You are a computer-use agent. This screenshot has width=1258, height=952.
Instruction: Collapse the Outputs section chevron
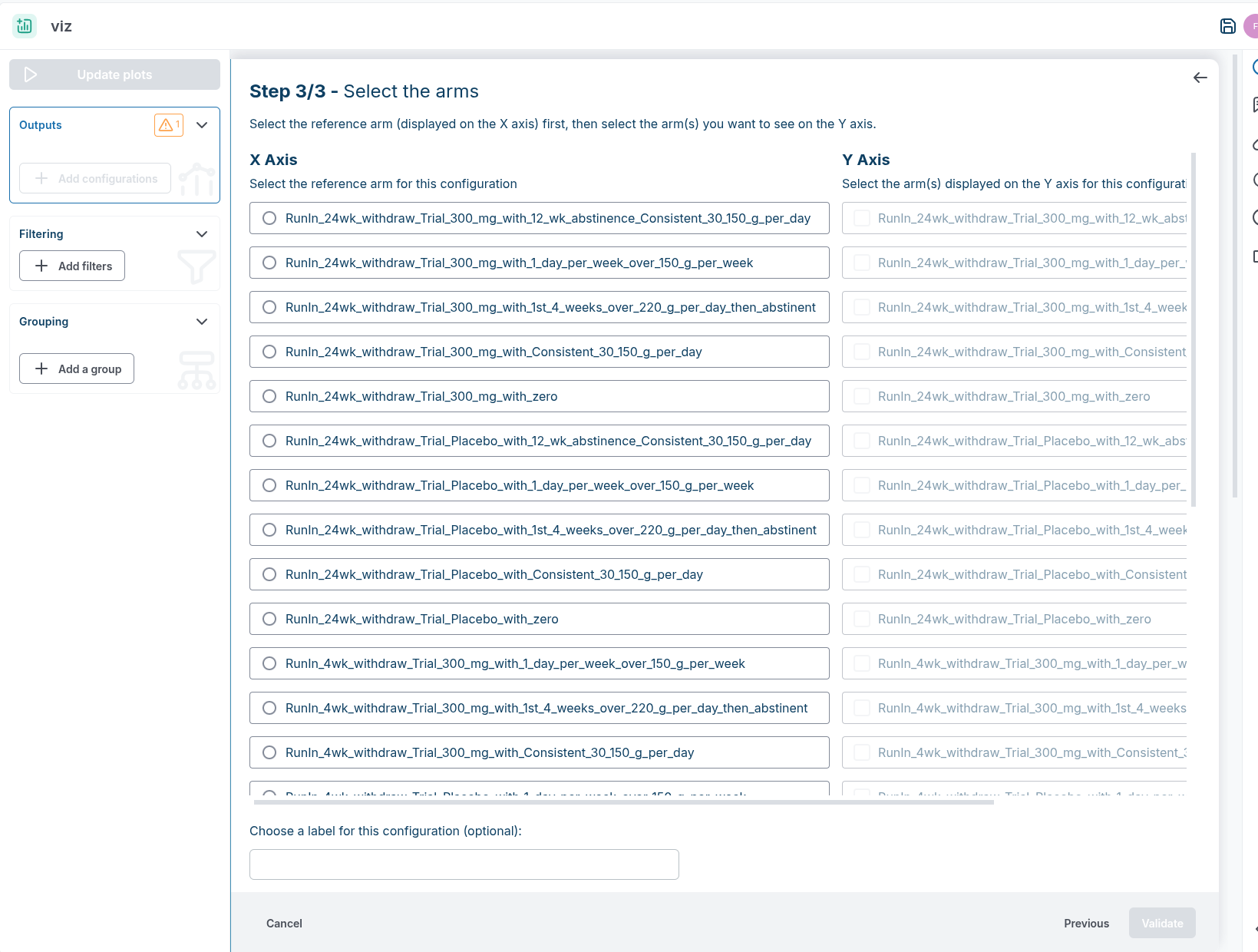pyautogui.click(x=202, y=125)
